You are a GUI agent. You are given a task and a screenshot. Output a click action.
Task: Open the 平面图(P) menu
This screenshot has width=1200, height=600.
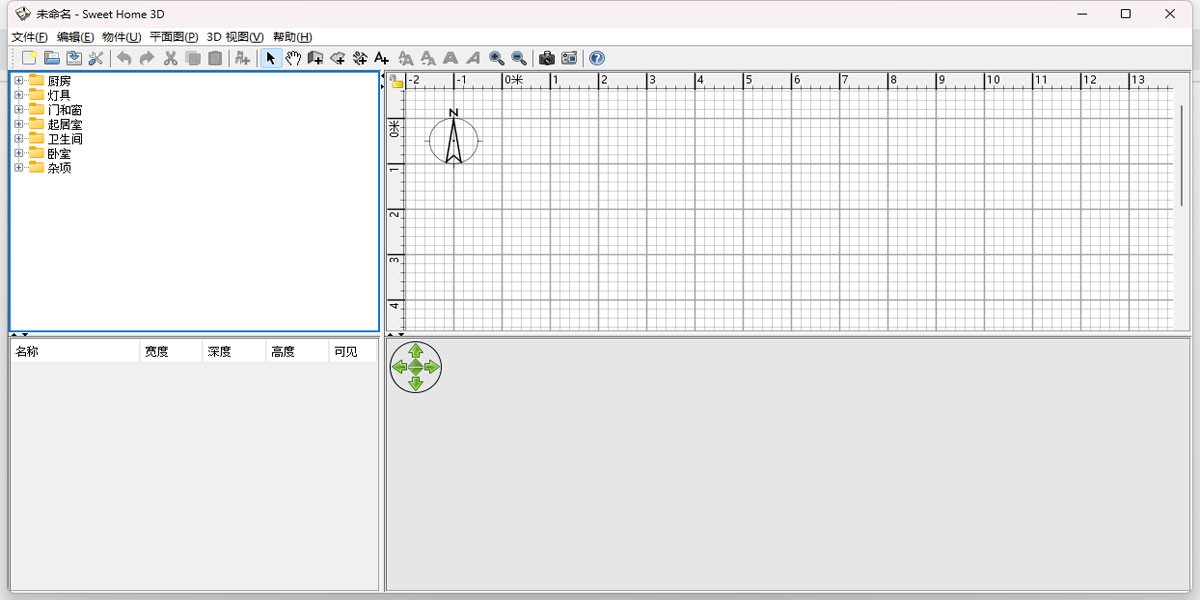[x=174, y=37]
